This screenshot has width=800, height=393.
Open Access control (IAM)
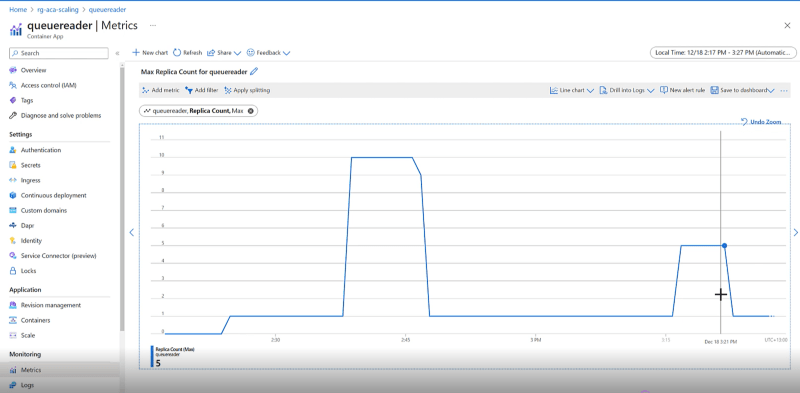pos(48,85)
